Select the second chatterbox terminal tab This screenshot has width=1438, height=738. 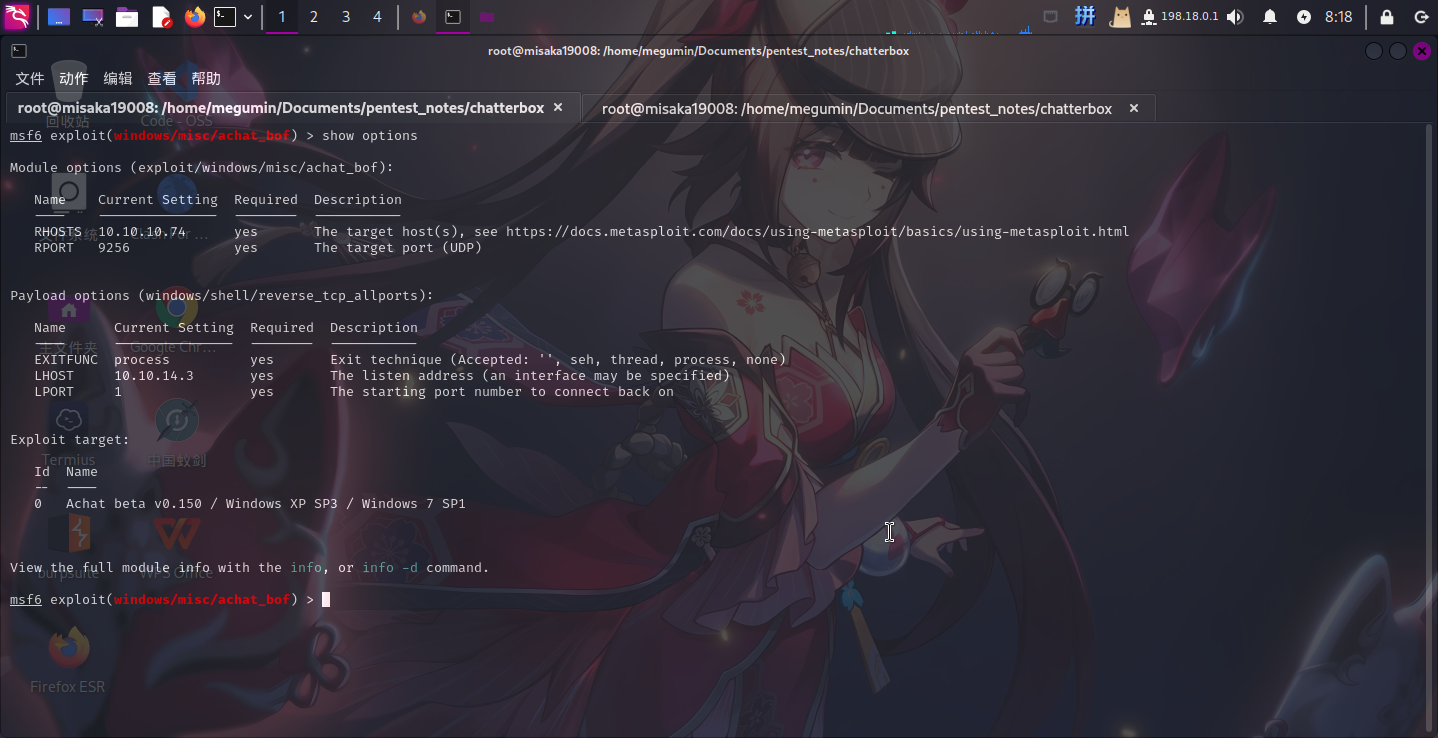pyautogui.click(x=867, y=108)
